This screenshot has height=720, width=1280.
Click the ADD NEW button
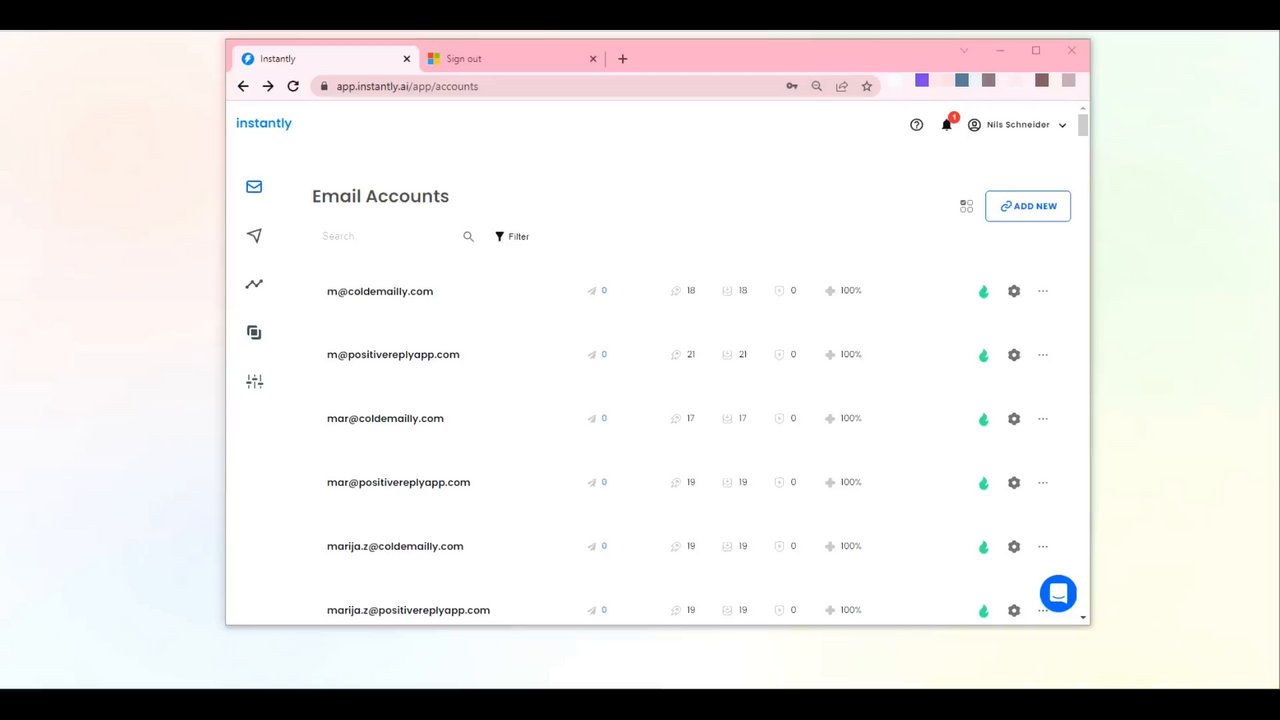point(1028,206)
